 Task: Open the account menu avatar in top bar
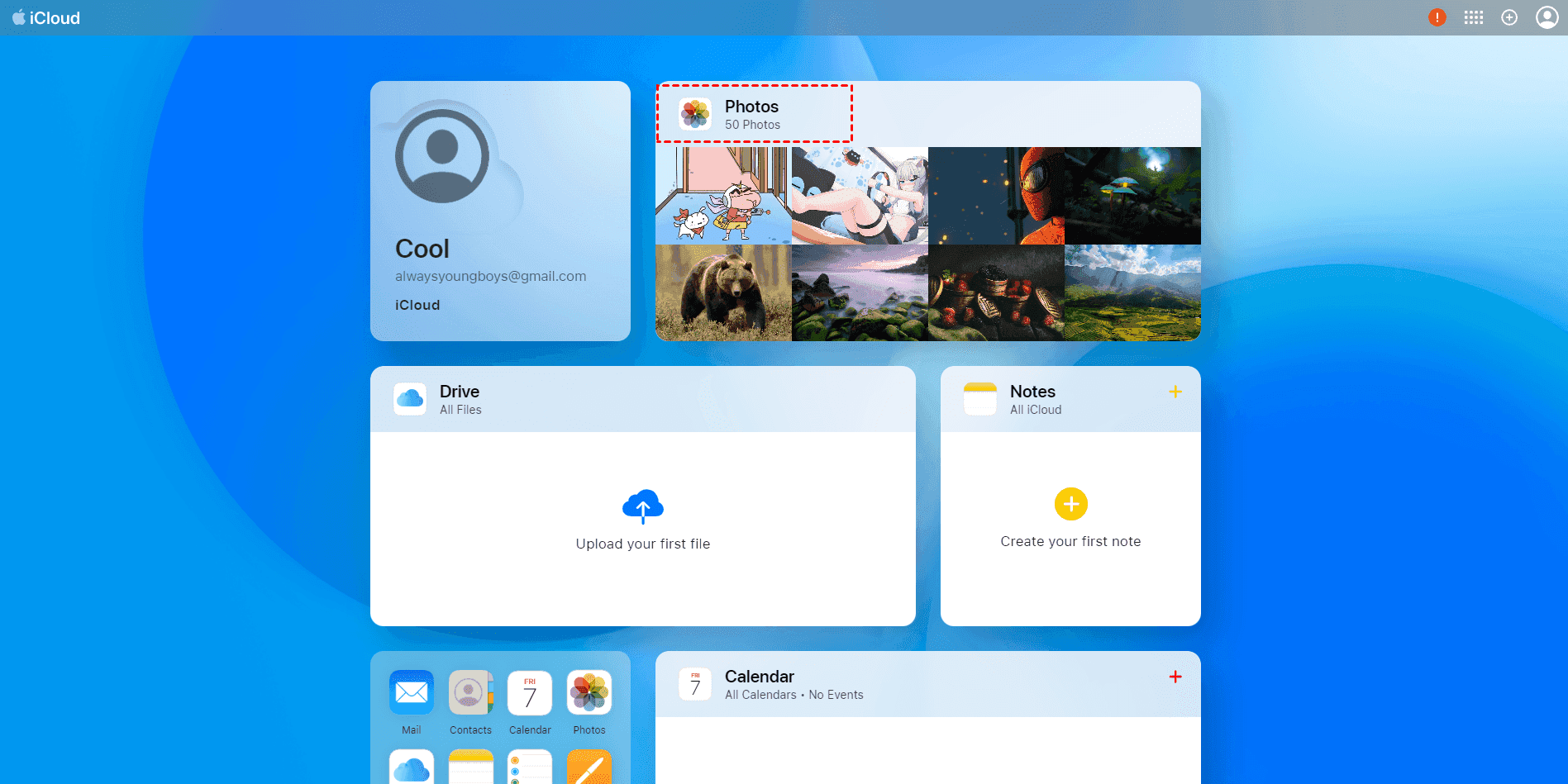(x=1547, y=17)
